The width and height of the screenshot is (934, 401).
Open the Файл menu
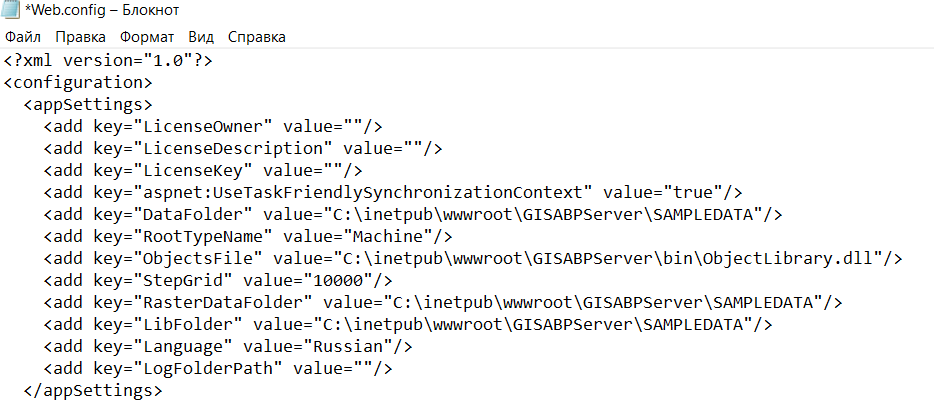[23, 37]
